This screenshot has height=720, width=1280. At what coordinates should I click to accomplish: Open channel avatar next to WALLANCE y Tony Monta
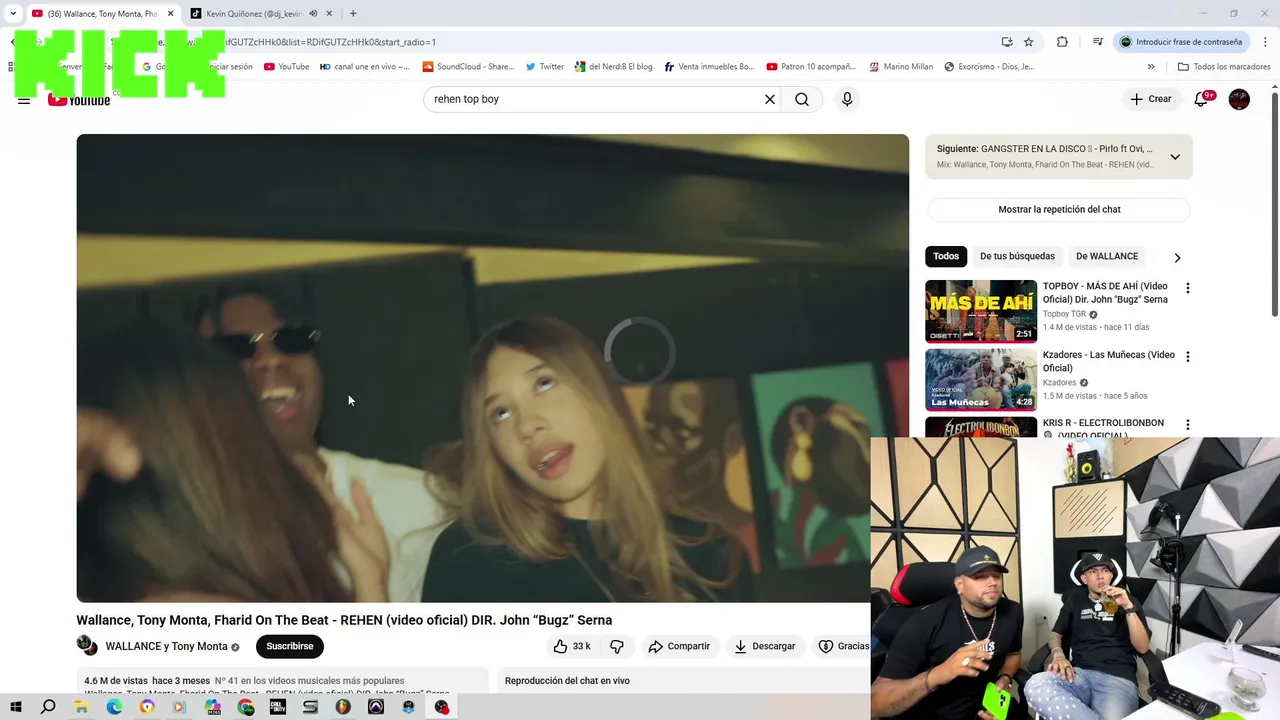click(88, 645)
